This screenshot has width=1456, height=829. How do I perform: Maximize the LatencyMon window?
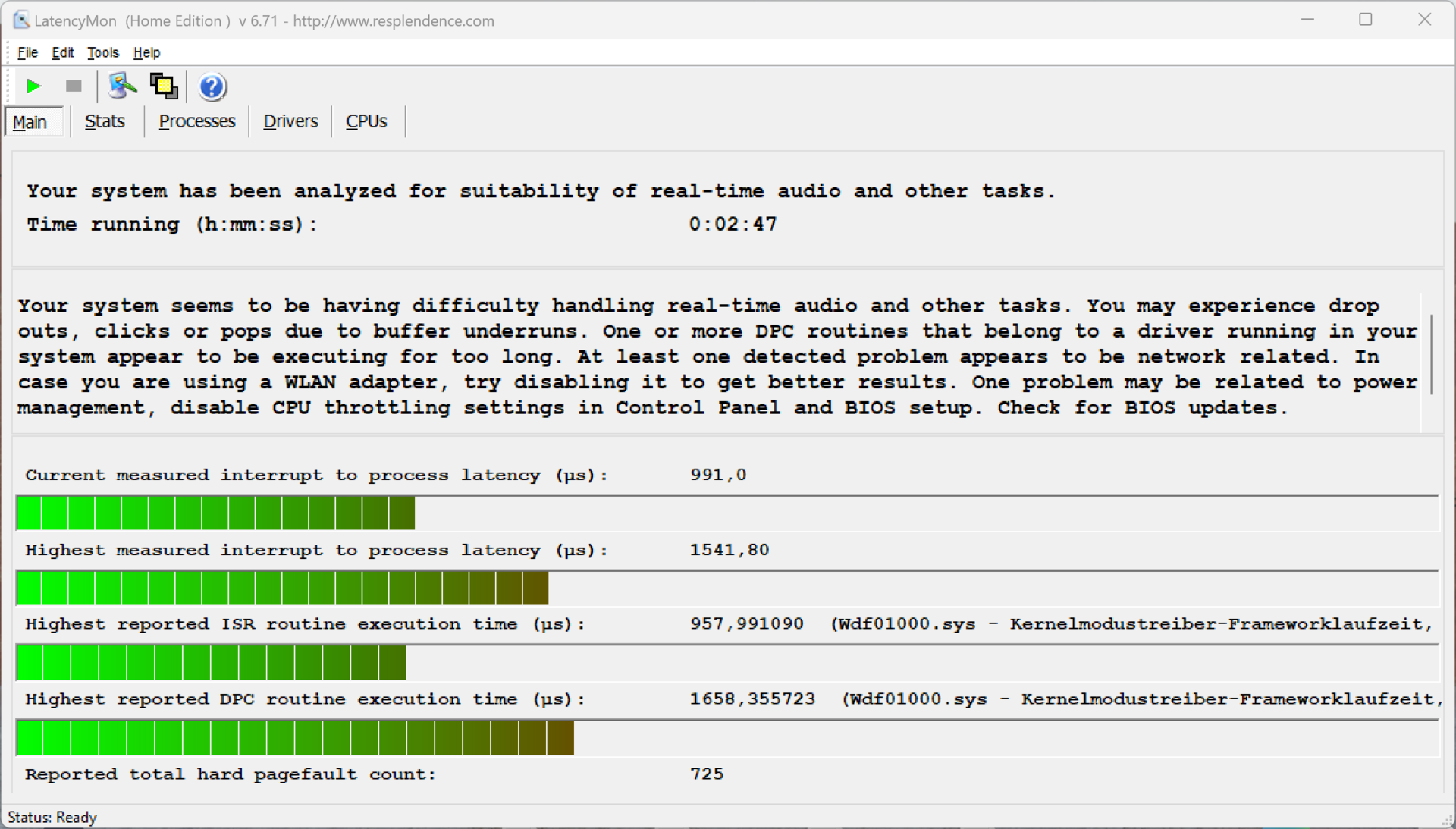click(x=1365, y=20)
